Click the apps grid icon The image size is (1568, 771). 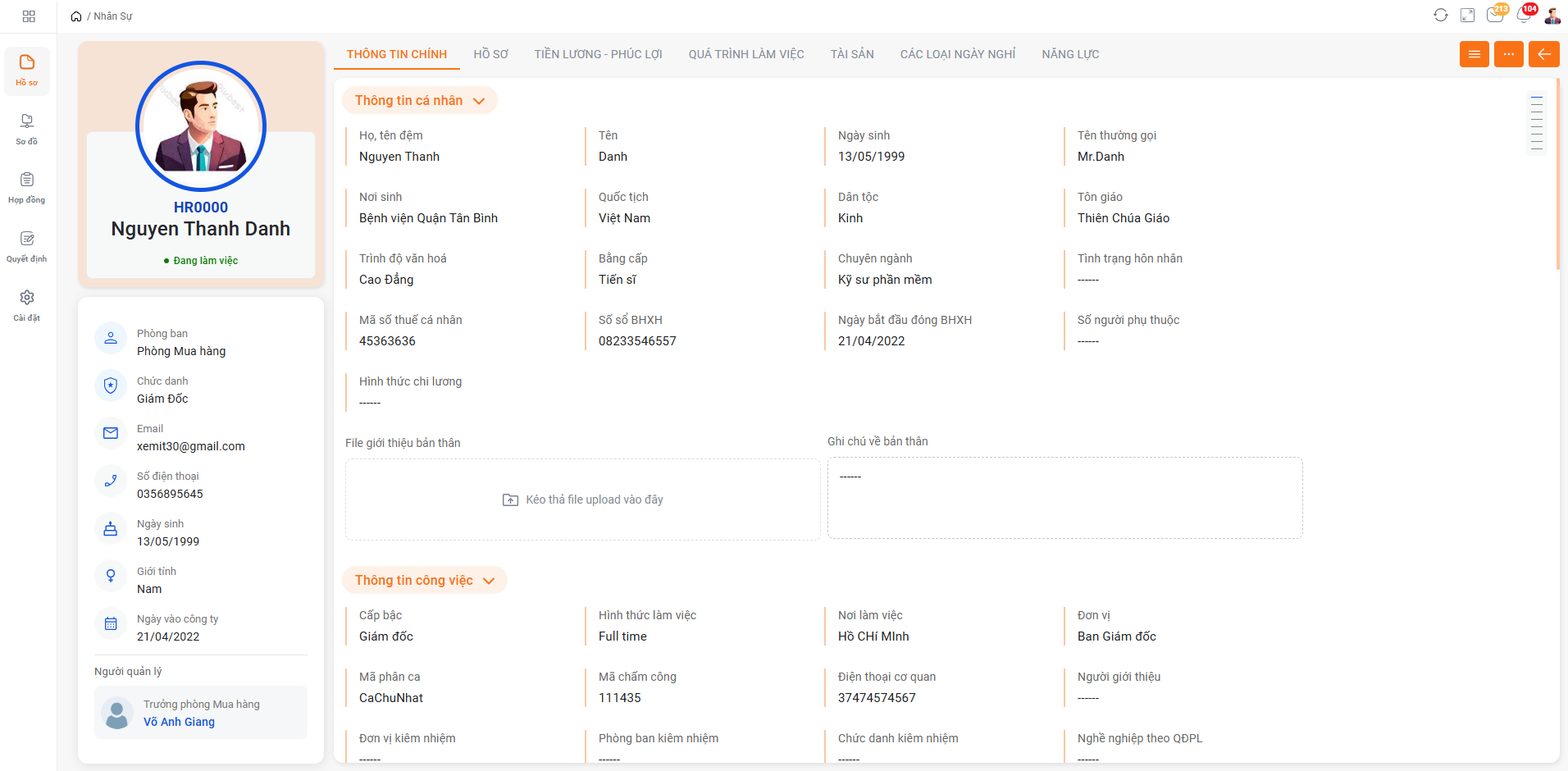click(29, 16)
